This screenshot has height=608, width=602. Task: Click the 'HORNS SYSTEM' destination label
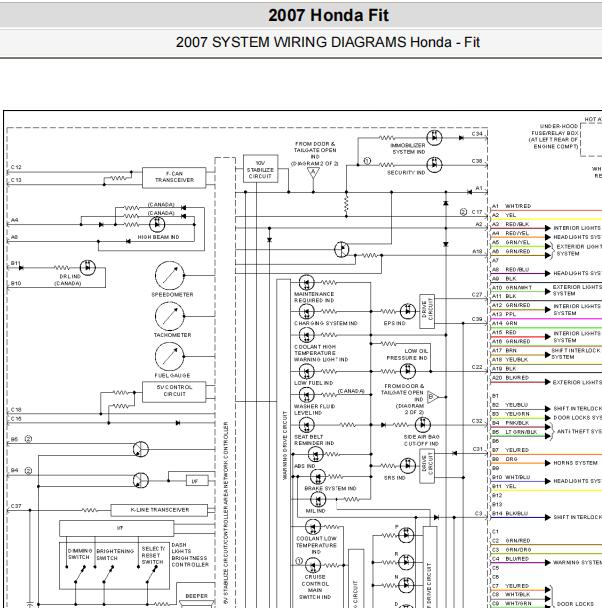click(x=575, y=463)
